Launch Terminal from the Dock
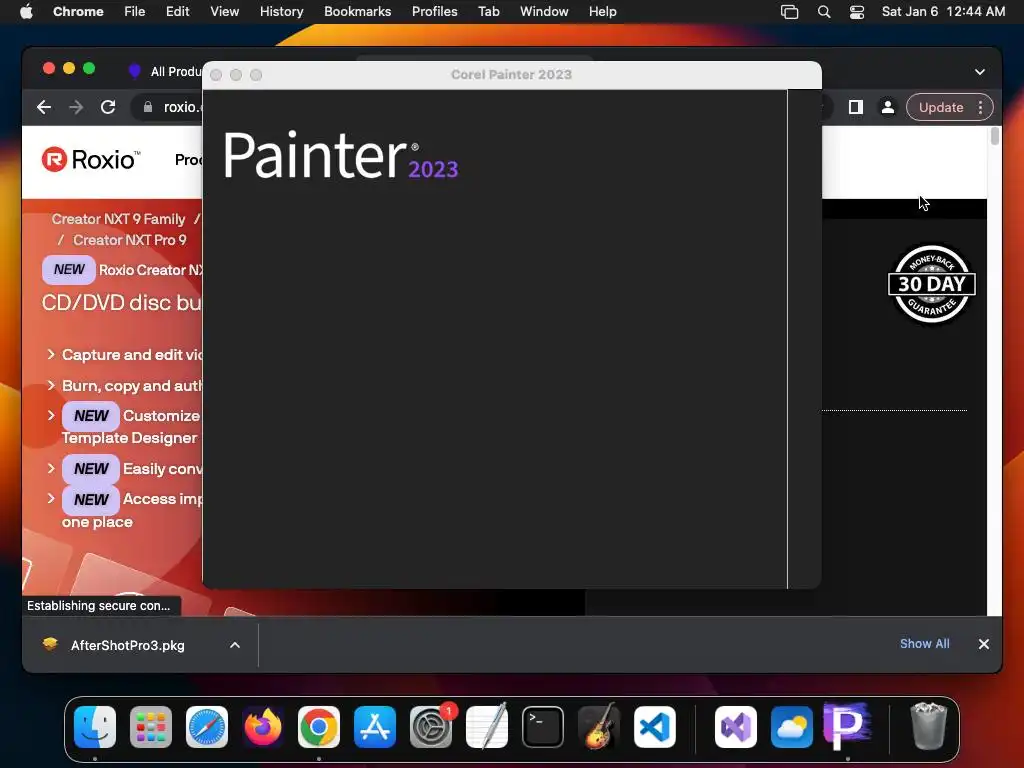 click(543, 727)
